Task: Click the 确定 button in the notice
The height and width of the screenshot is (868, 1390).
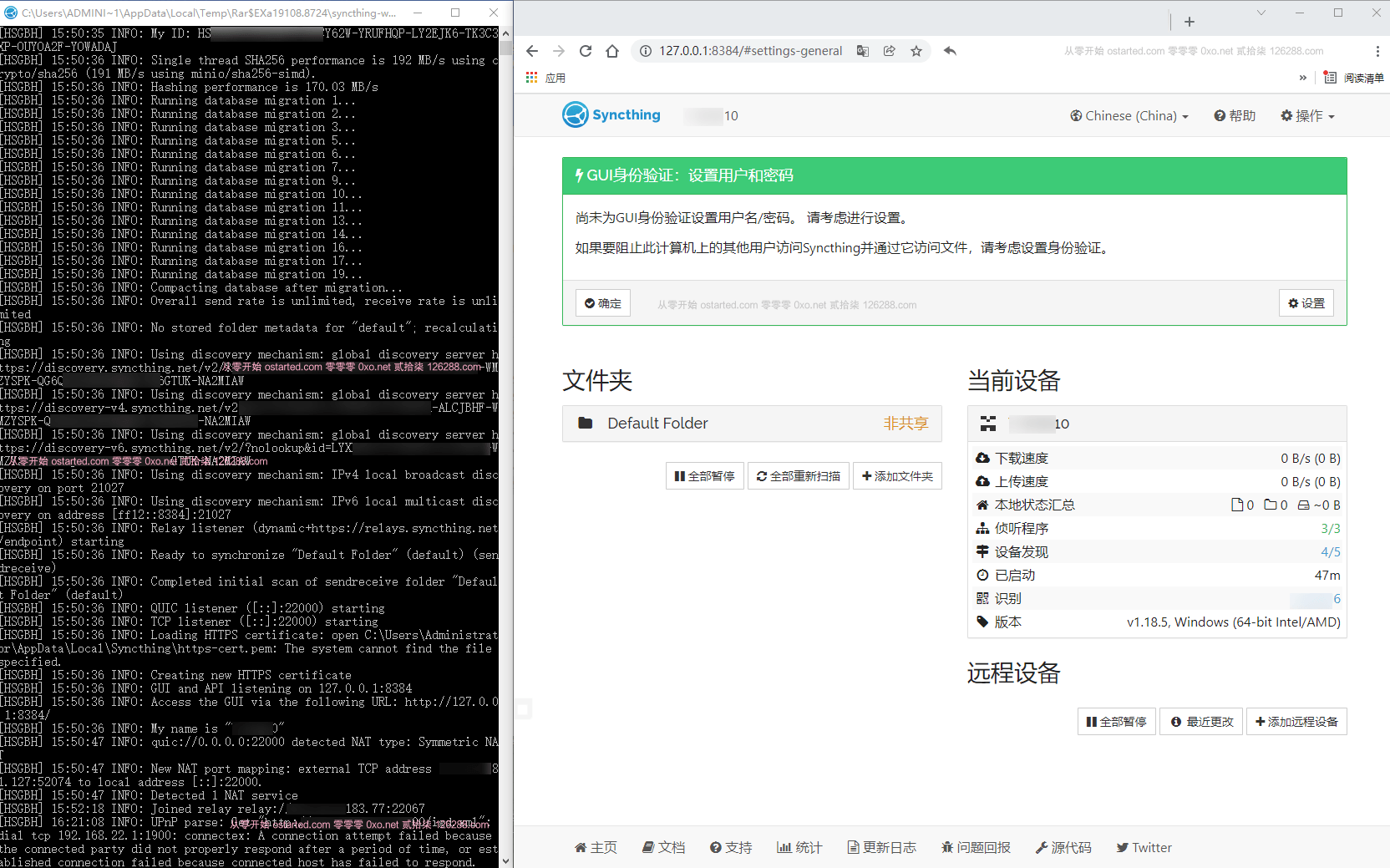Action: (602, 303)
